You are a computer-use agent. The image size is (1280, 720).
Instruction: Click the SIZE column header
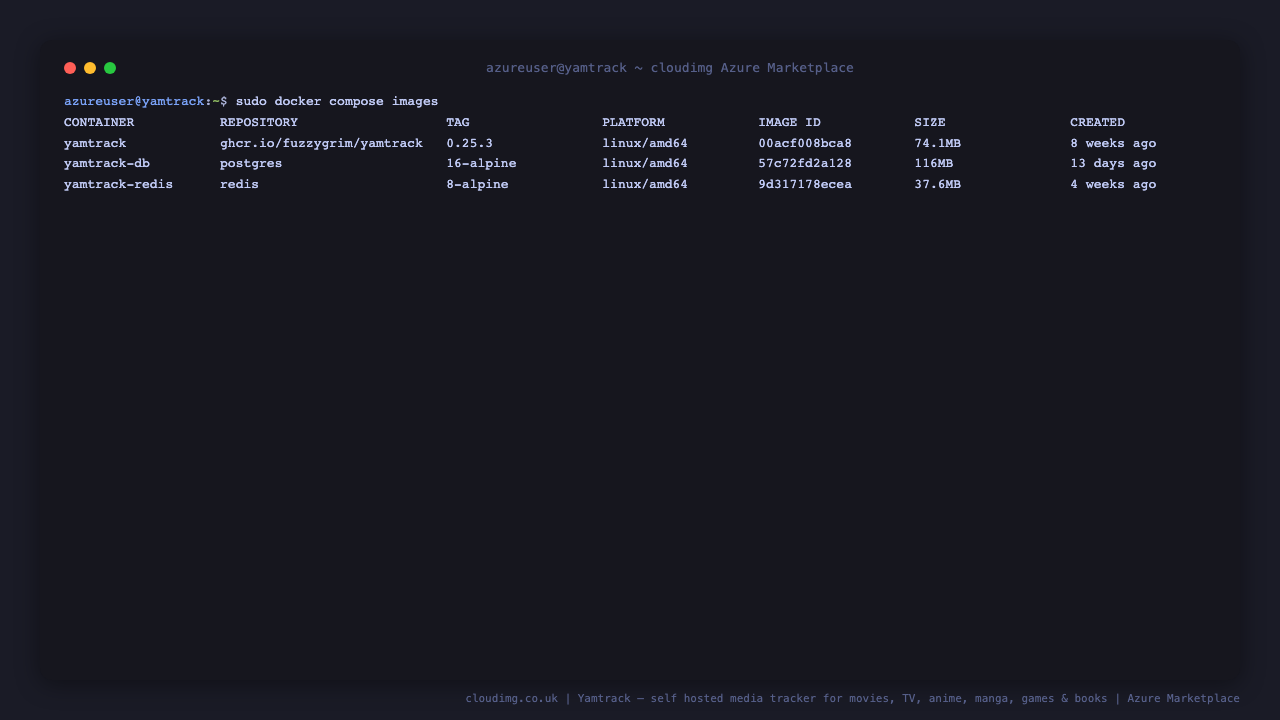(930, 123)
